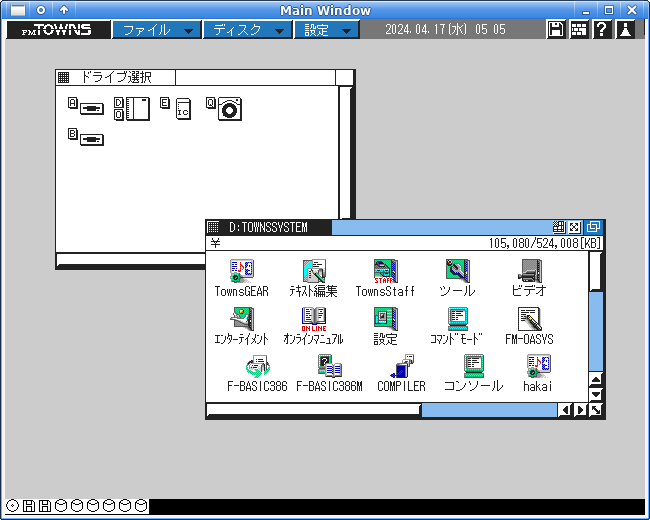Select the E IC card drive
Screen dimensions: 650x520
(176, 109)
